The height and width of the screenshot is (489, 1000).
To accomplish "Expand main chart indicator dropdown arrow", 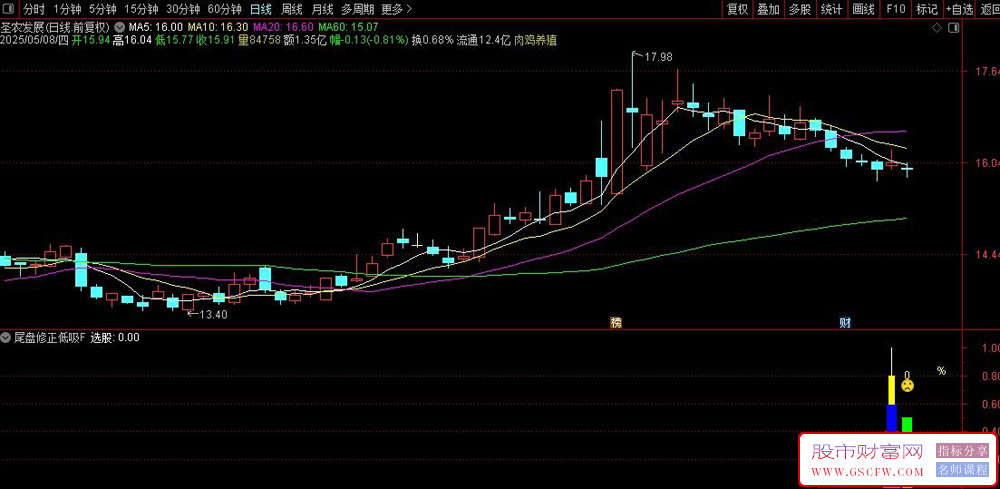I will pos(120,28).
